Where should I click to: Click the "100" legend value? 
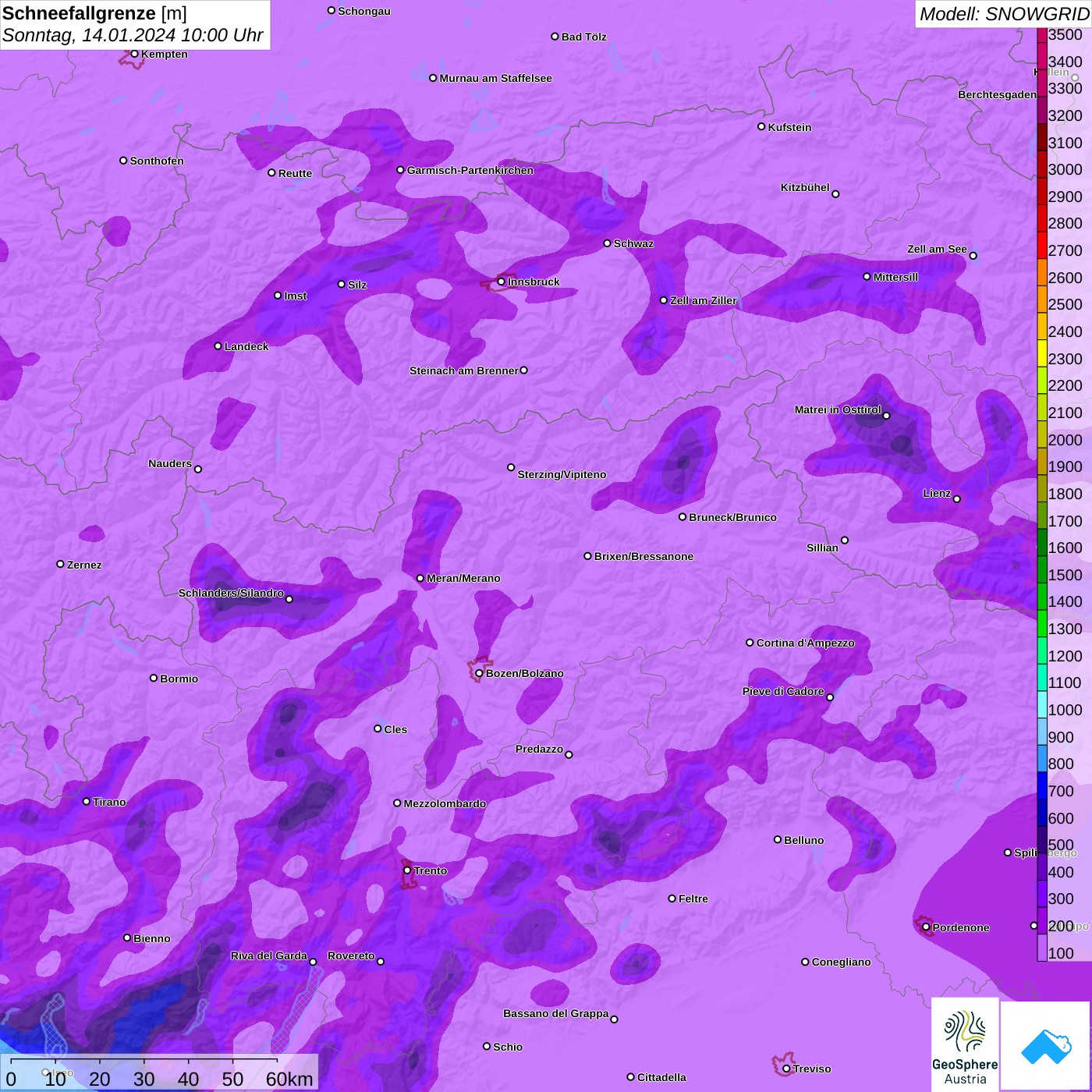coord(1061,953)
